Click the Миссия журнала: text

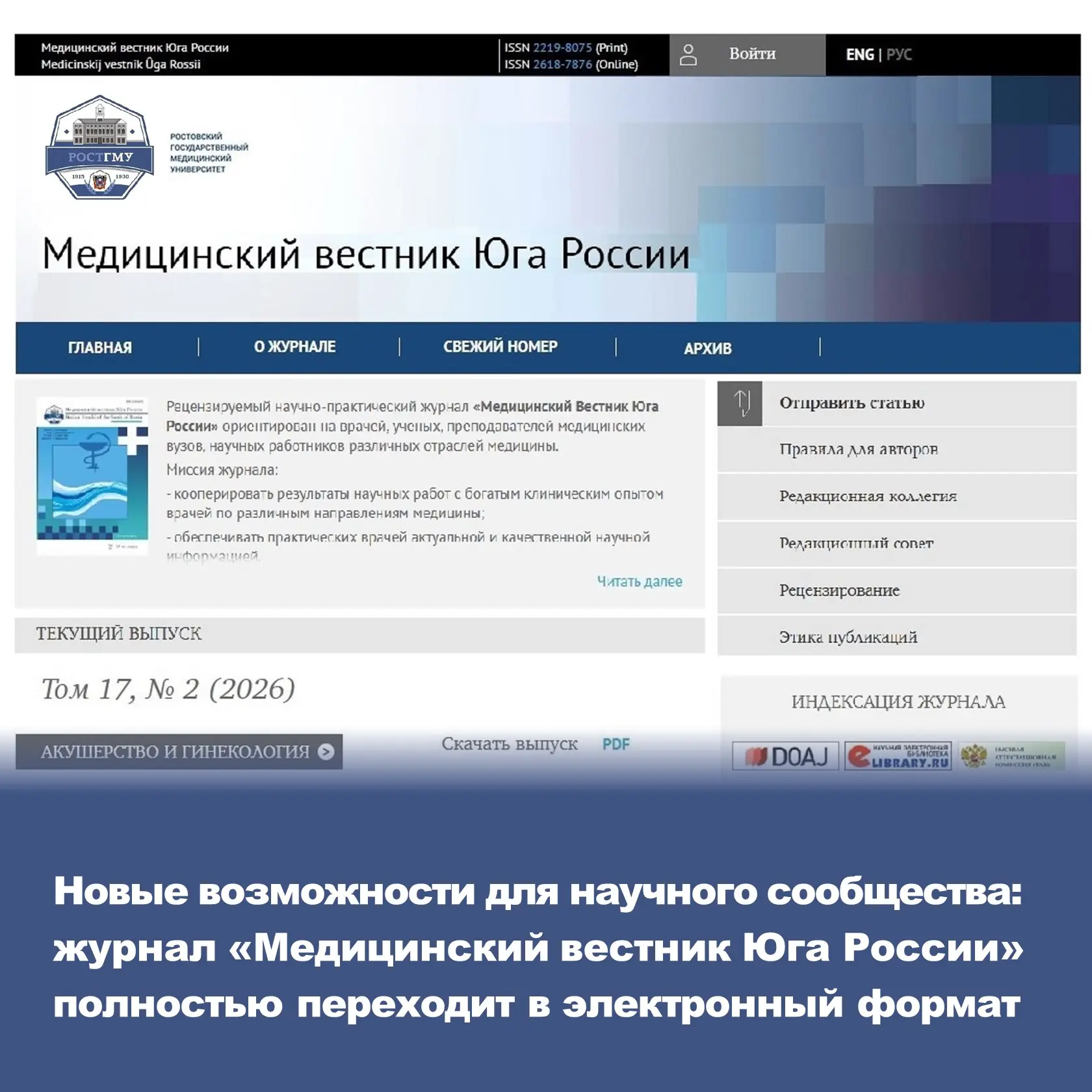click(x=222, y=470)
